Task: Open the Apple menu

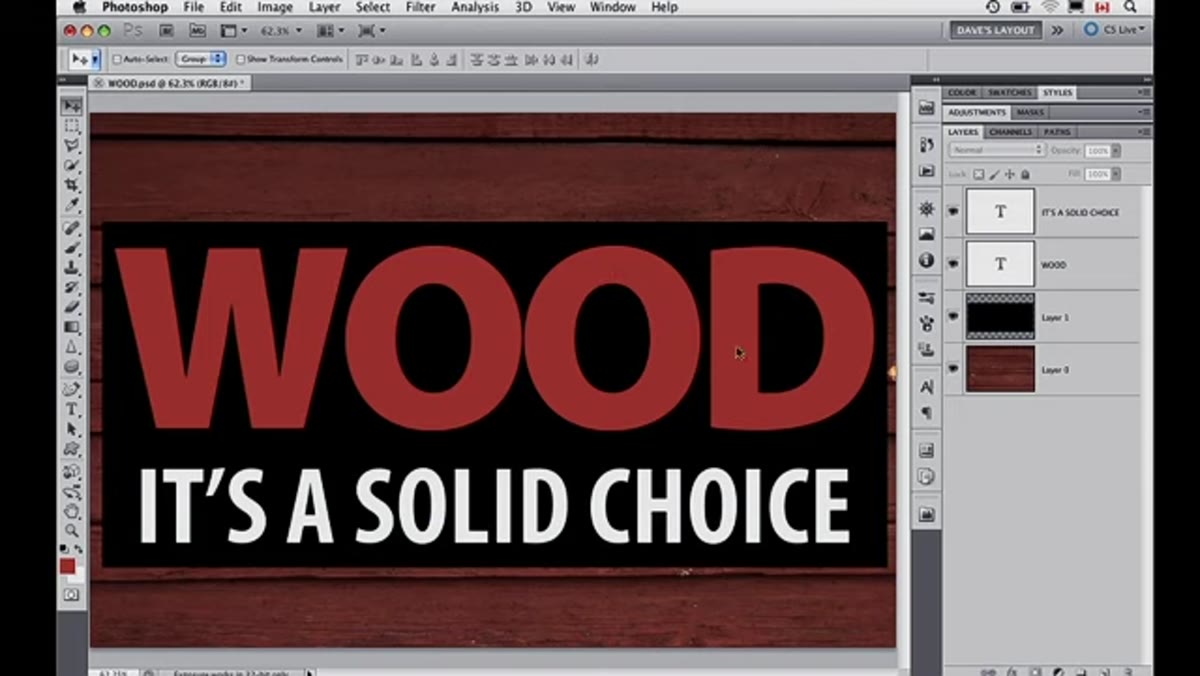Action: tap(79, 7)
